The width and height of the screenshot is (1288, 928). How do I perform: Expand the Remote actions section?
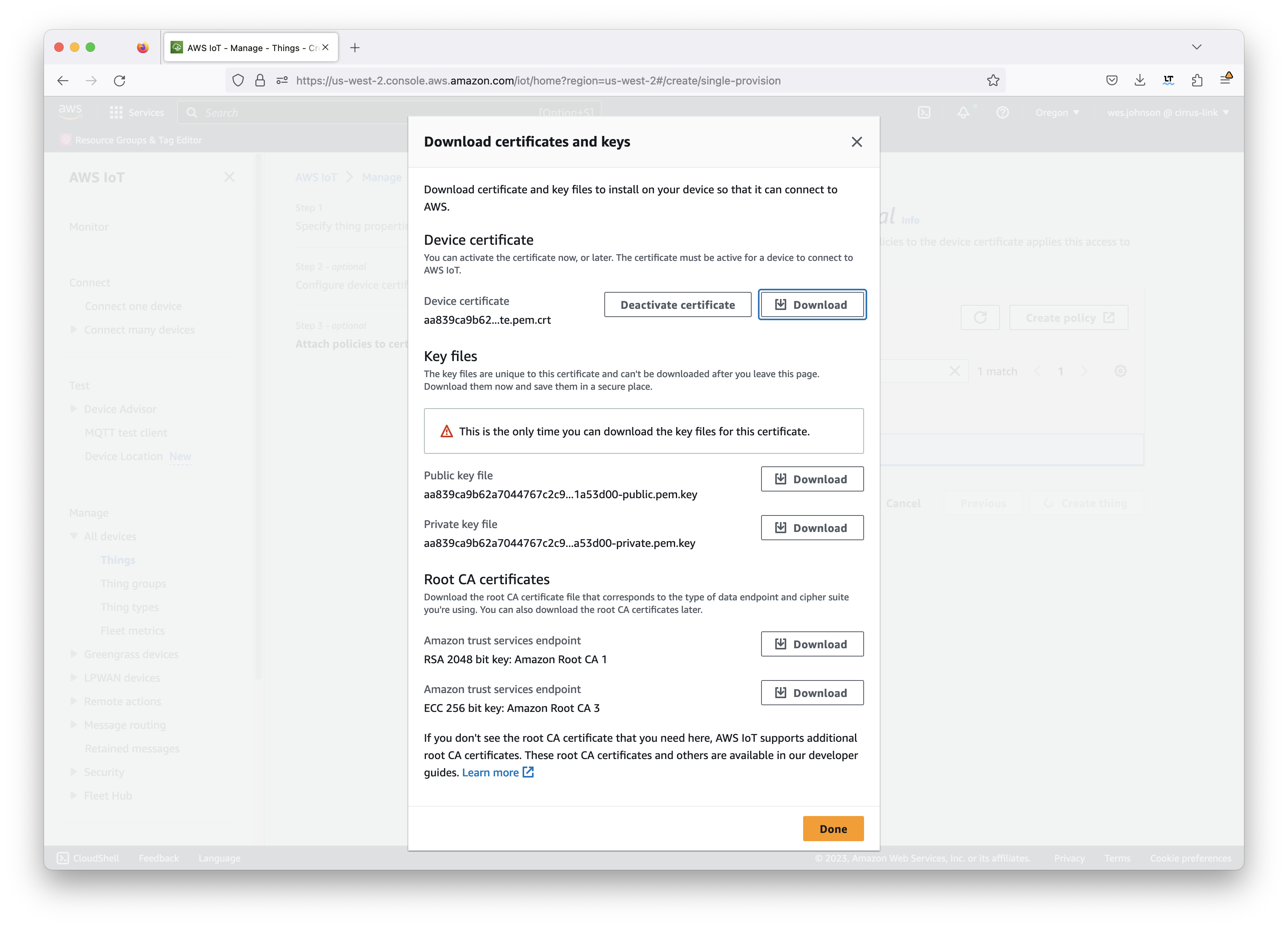tap(73, 701)
